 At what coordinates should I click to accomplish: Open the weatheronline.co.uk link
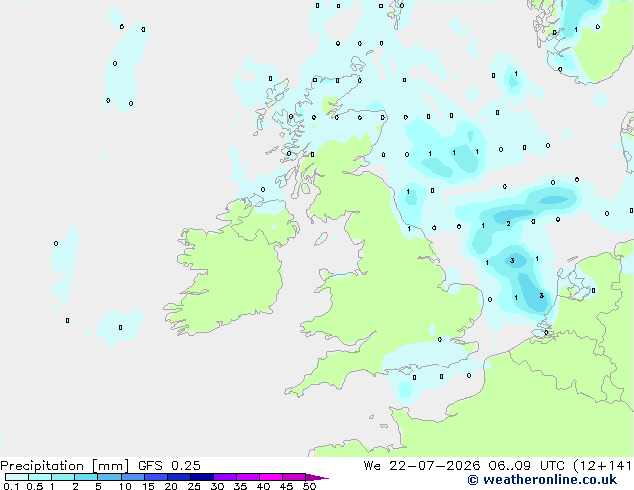(542, 480)
